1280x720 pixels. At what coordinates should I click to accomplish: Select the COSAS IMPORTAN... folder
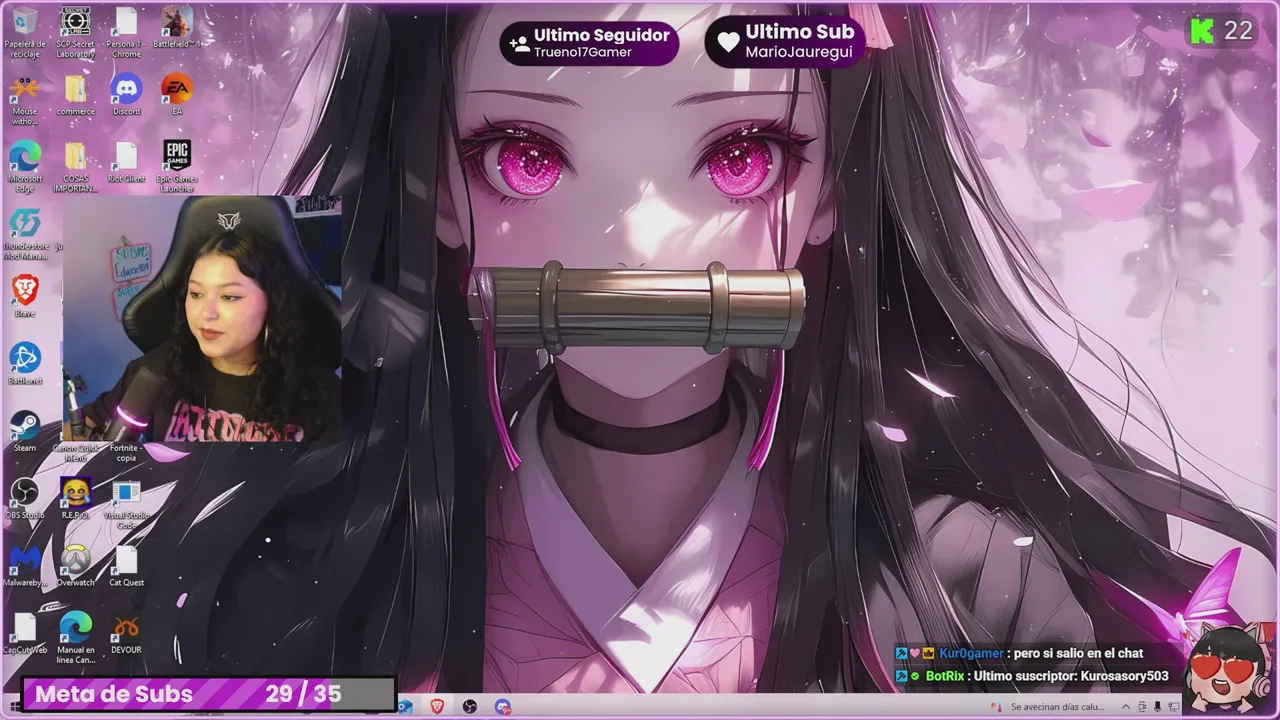[76, 167]
